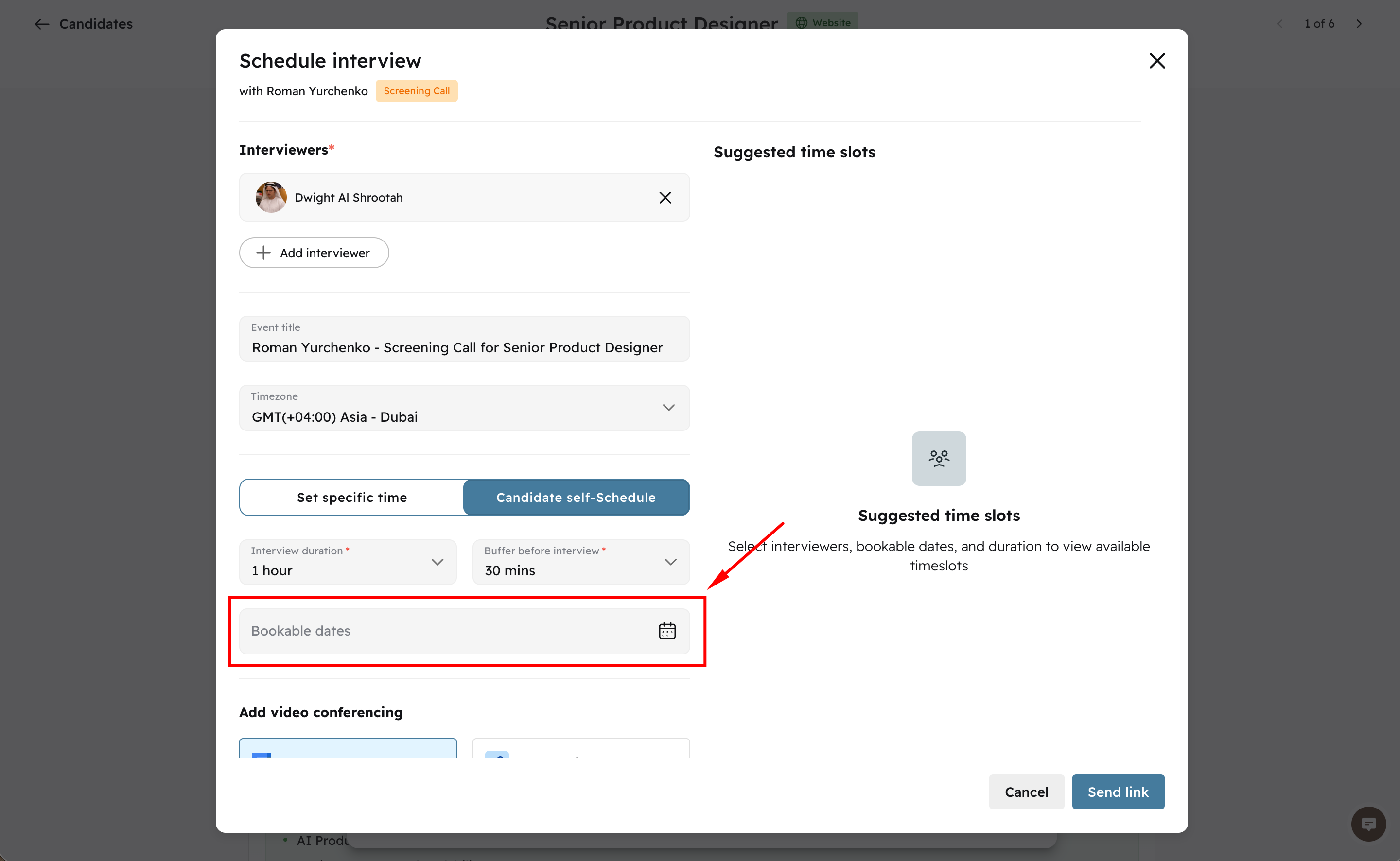Click the Website source badge
The width and height of the screenshot is (1400, 861).
click(x=822, y=22)
